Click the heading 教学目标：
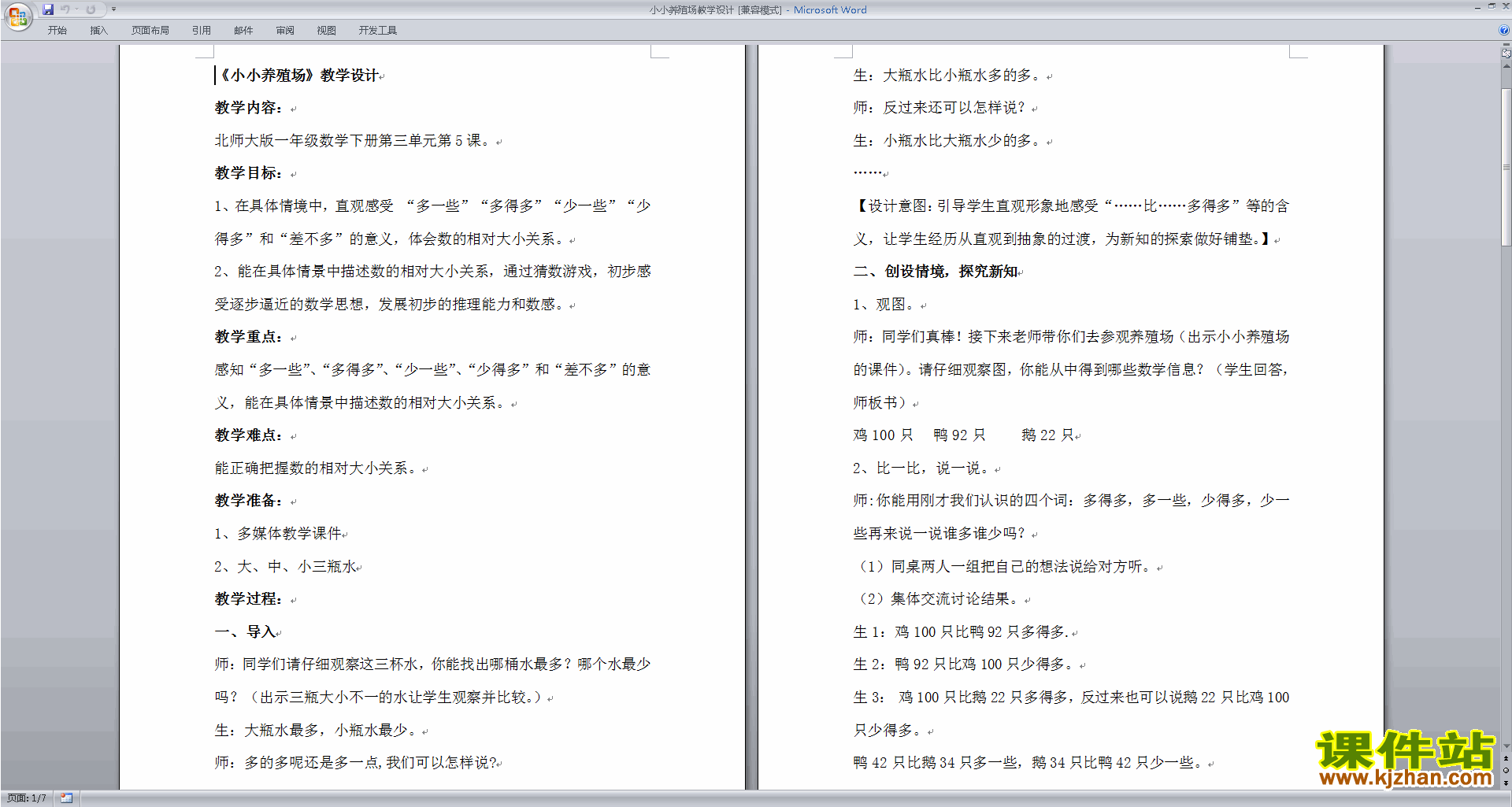This screenshot has width=1512, height=807. (248, 173)
